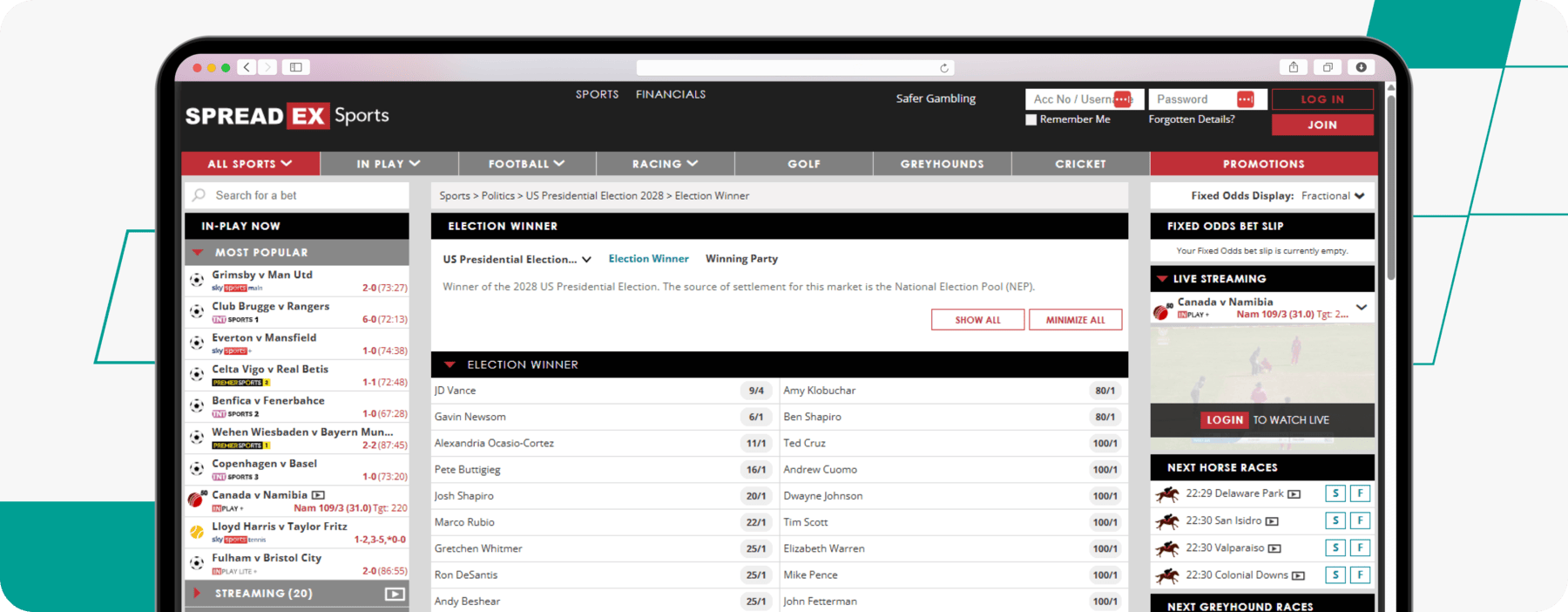Image resolution: width=1568 pixels, height=612 pixels.
Task: Open the Football dropdown menu
Action: click(527, 164)
